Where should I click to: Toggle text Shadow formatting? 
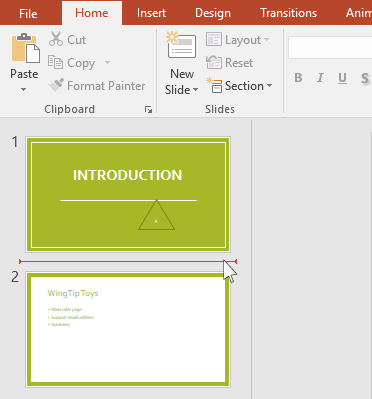pos(365,78)
